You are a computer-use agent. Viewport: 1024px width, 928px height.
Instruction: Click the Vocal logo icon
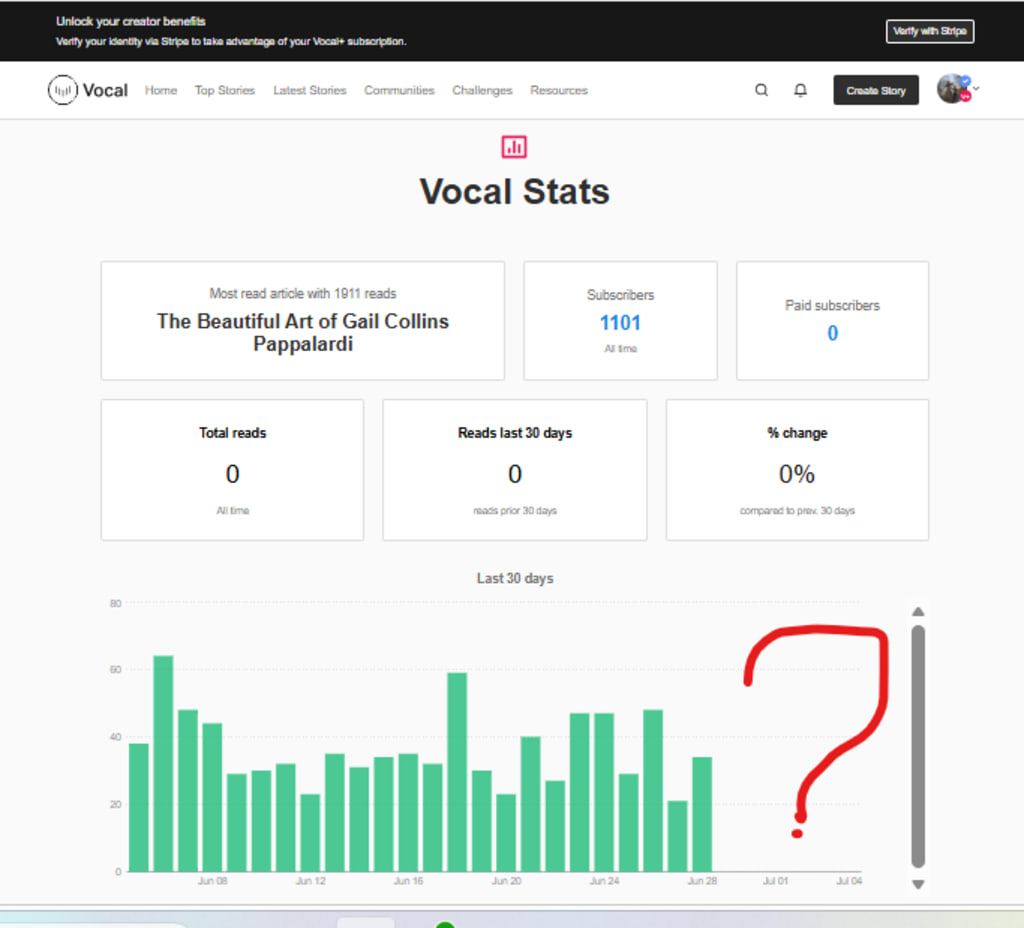(x=63, y=90)
